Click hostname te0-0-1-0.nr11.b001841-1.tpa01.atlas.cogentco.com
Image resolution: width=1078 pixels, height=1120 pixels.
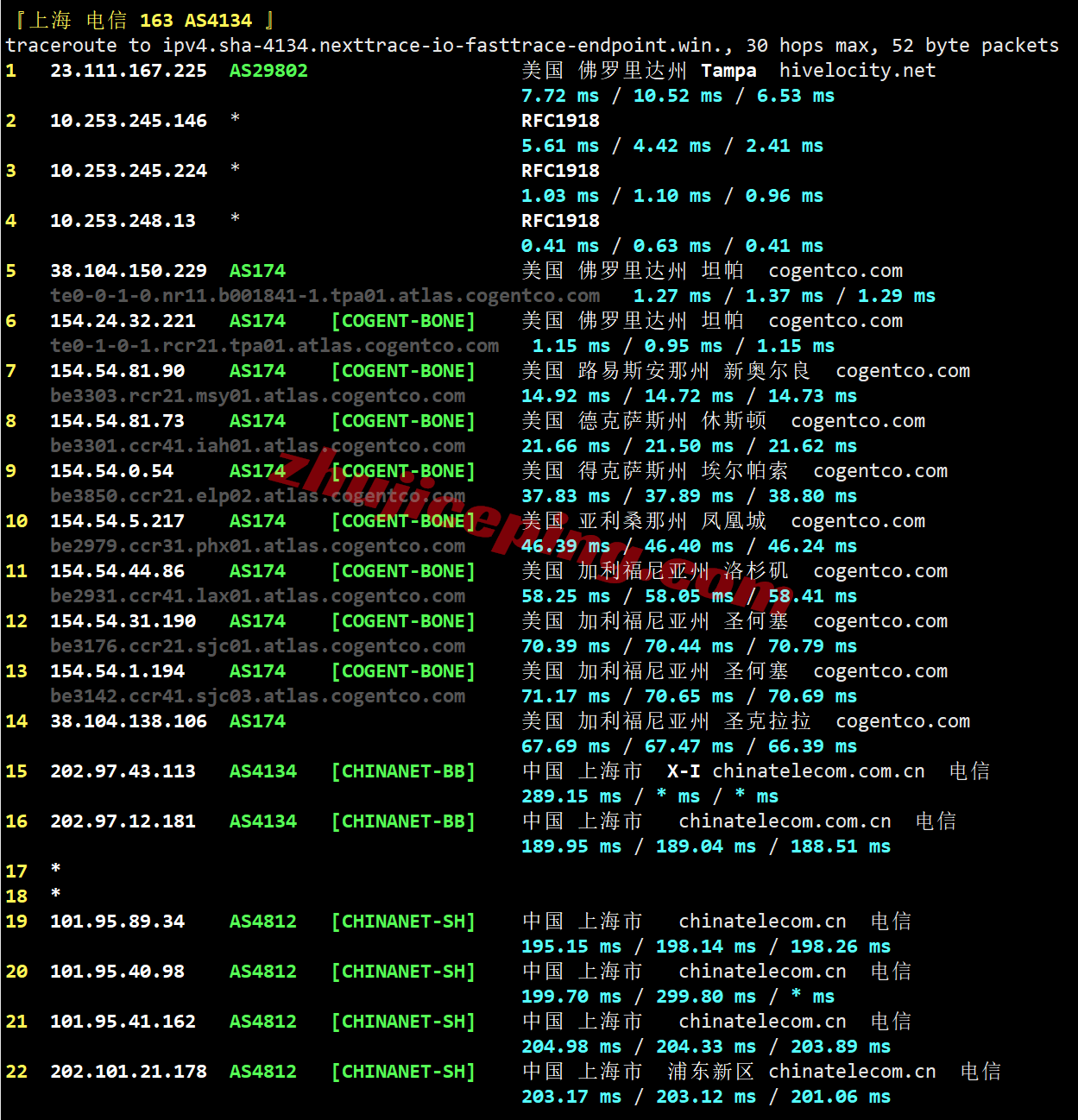[x=325, y=296]
